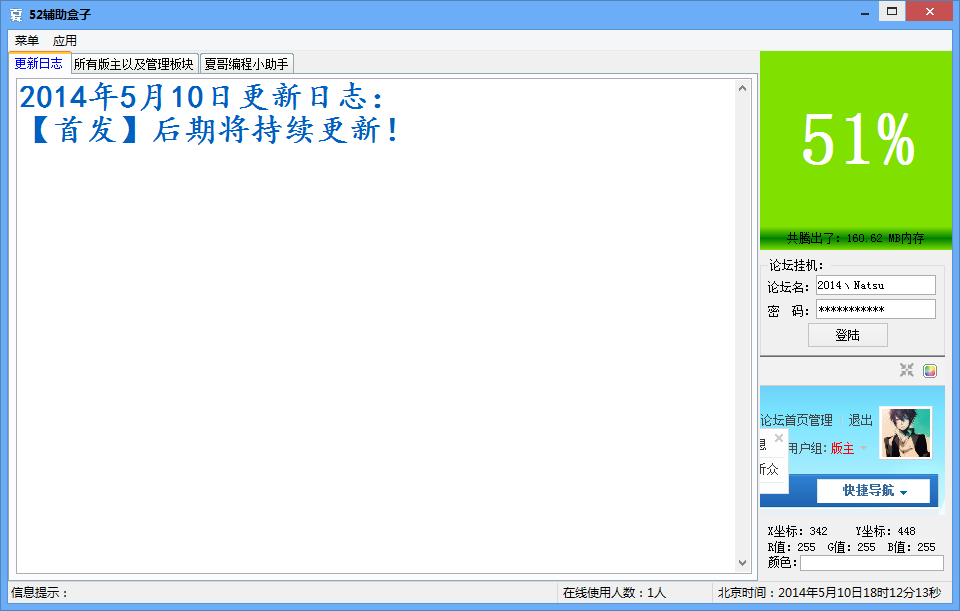Click the 北京时间 status bar entry

829,593
